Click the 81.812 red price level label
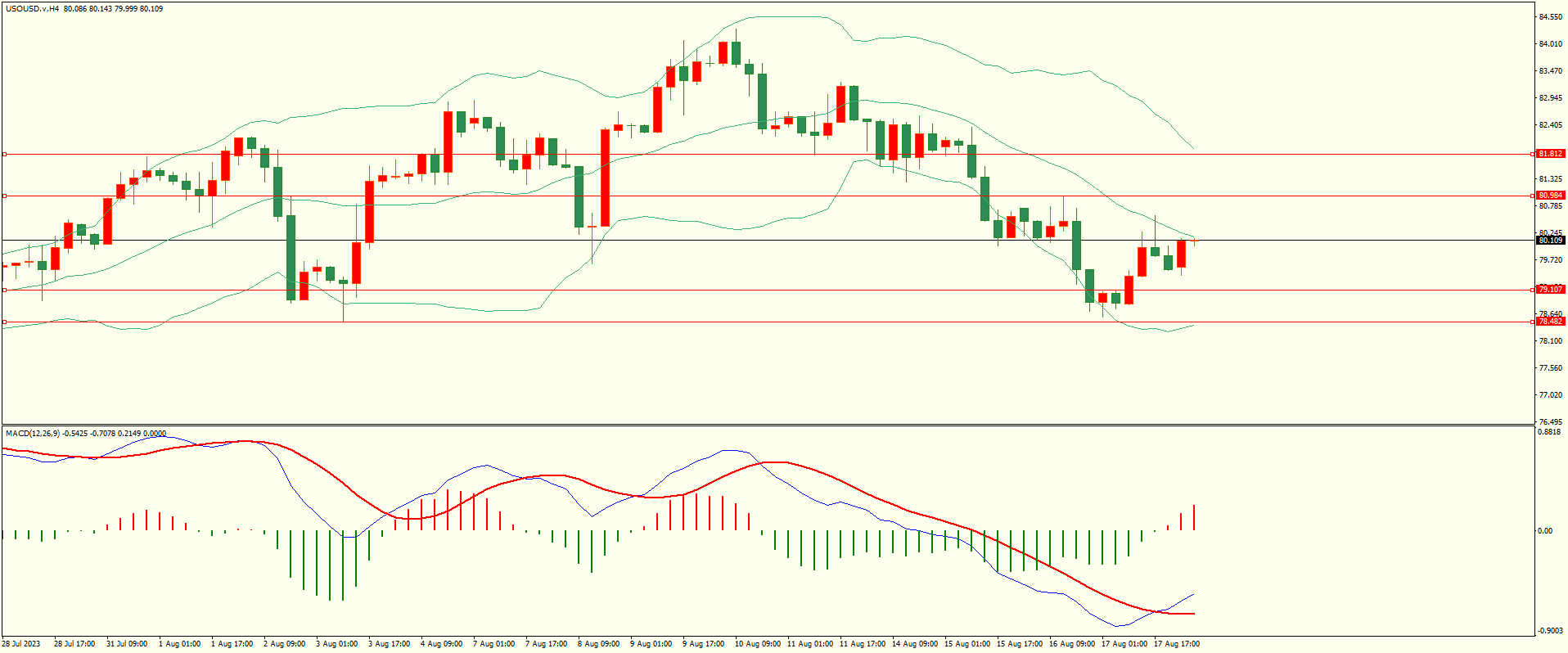Screen dimensions: 1568x653 coord(1550,154)
